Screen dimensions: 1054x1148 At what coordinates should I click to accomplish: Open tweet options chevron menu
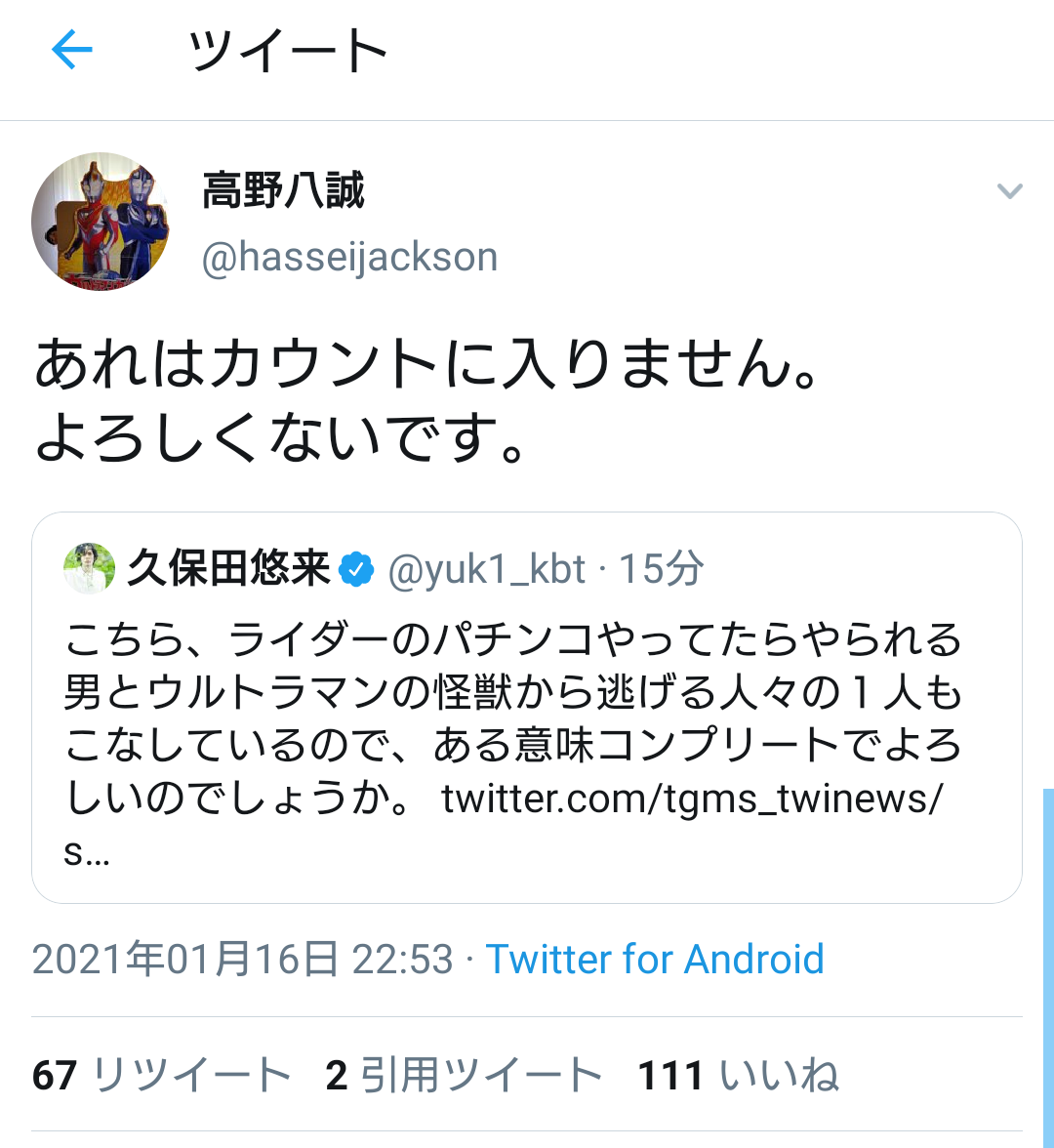(1009, 191)
